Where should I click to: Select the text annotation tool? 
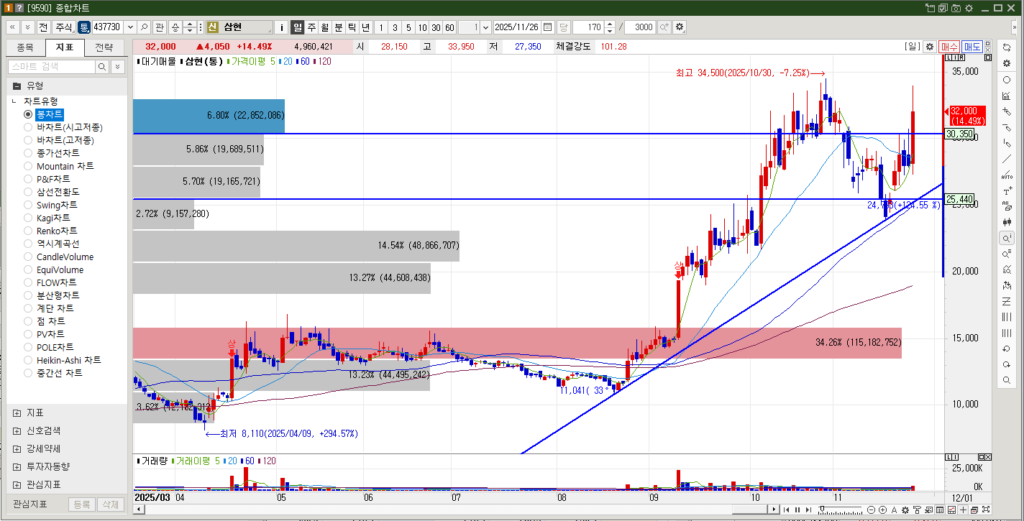[1005, 192]
